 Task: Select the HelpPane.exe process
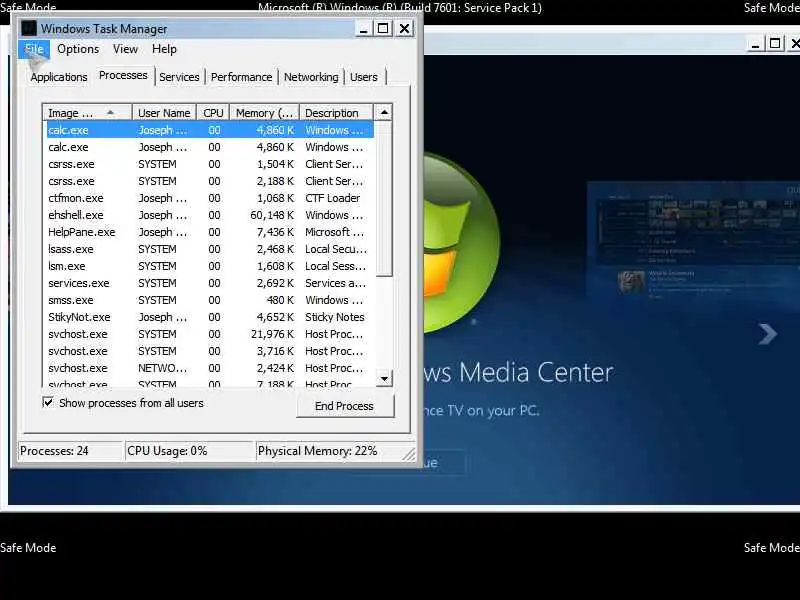(210, 232)
